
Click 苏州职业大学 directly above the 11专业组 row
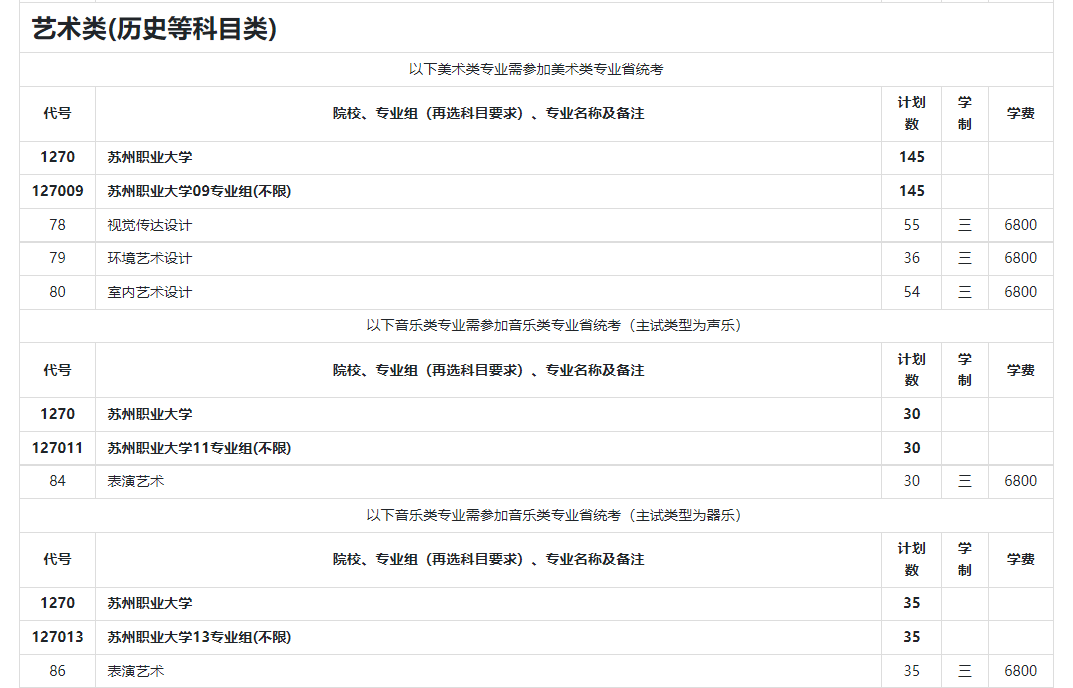pyautogui.click(x=150, y=414)
